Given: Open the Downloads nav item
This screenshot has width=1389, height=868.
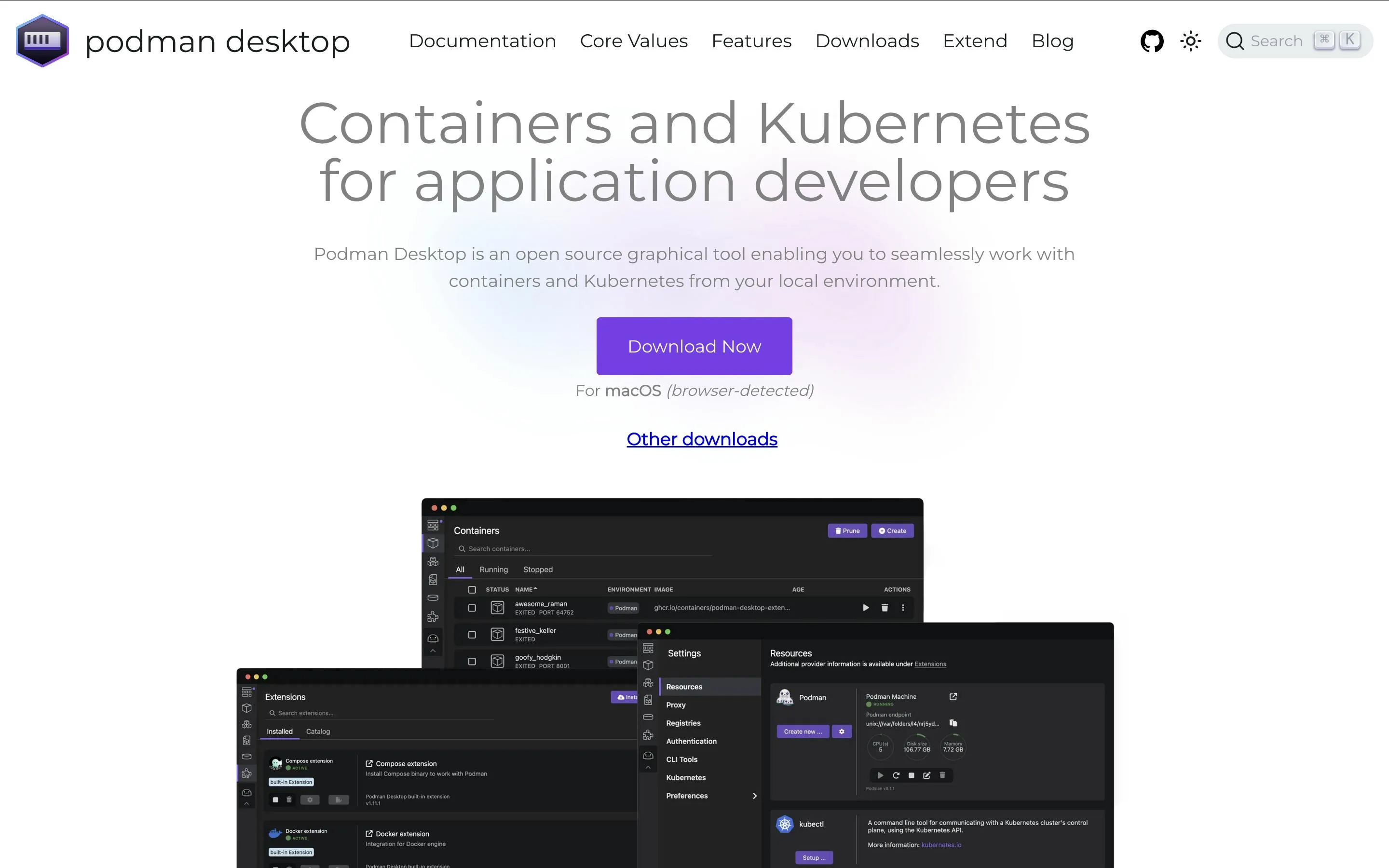Looking at the screenshot, I should (867, 41).
